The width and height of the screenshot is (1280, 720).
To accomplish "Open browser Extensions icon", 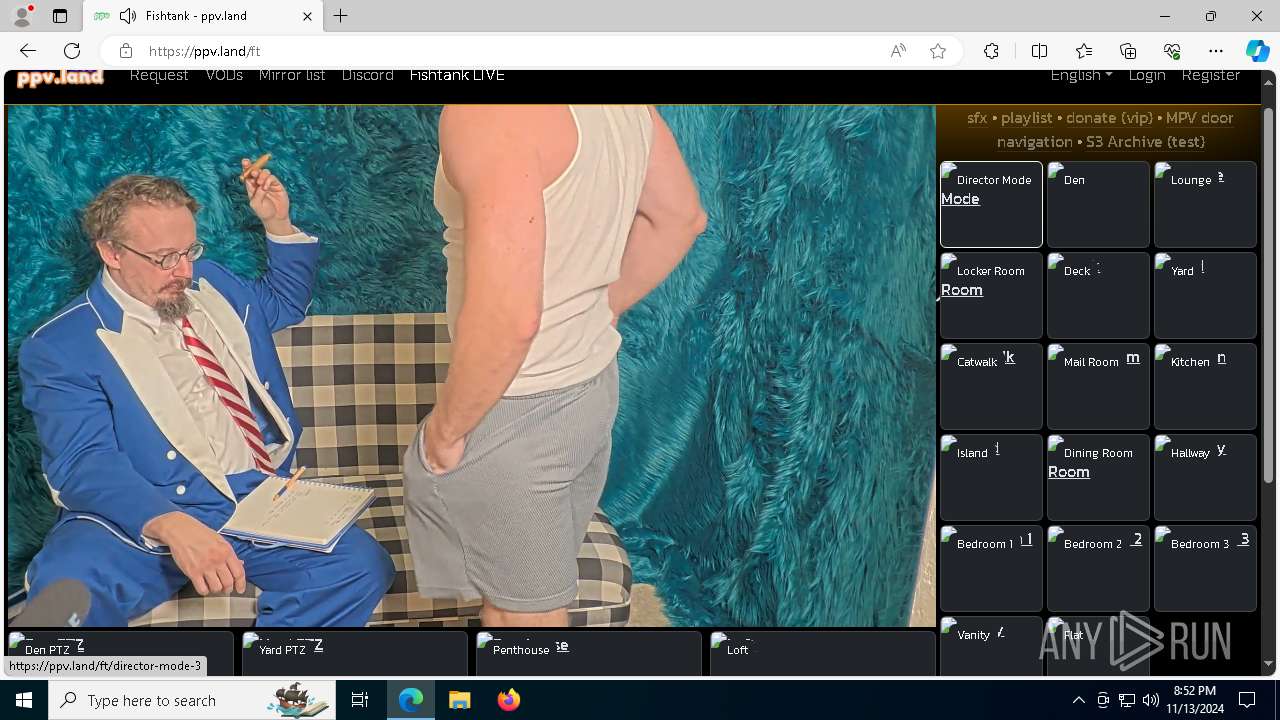I will pos(991,51).
